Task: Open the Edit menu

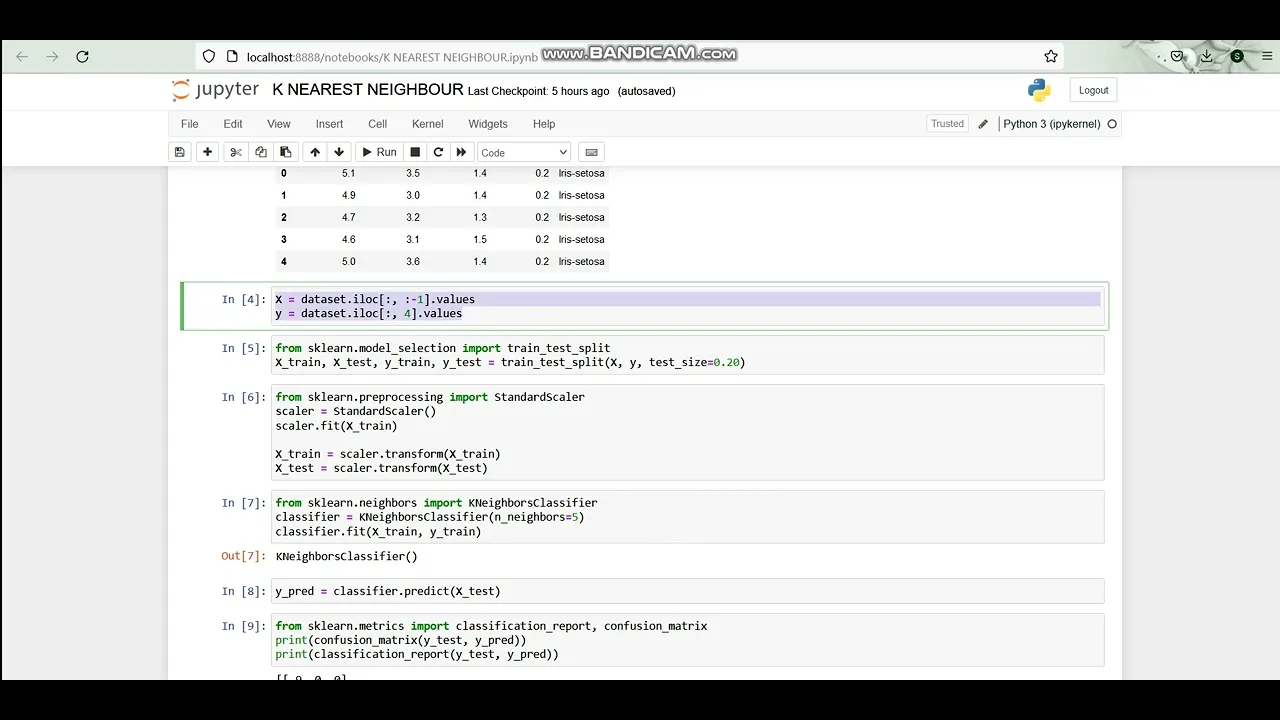Action: click(233, 124)
